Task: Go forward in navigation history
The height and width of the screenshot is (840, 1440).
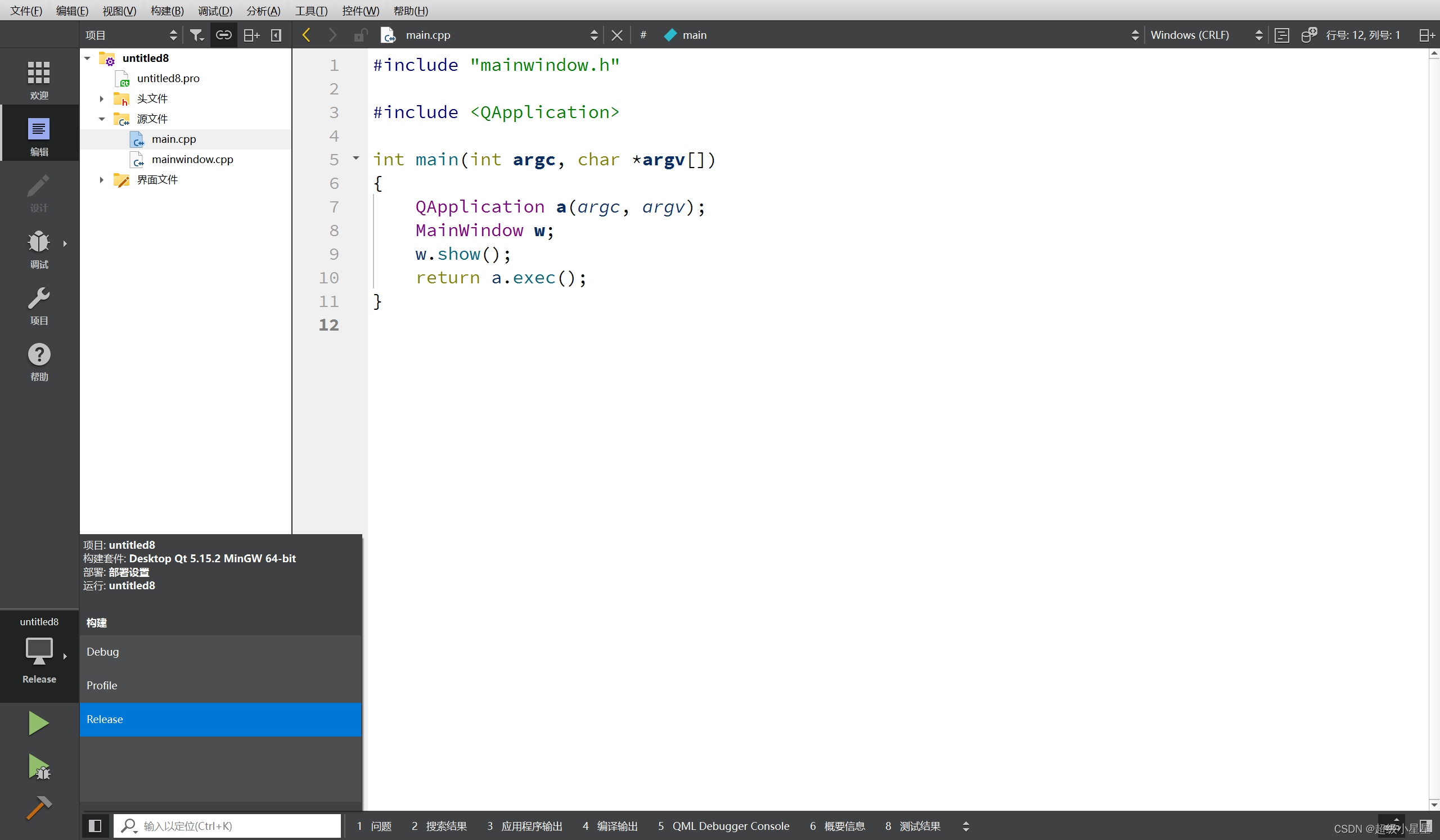Action: coord(332,35)
